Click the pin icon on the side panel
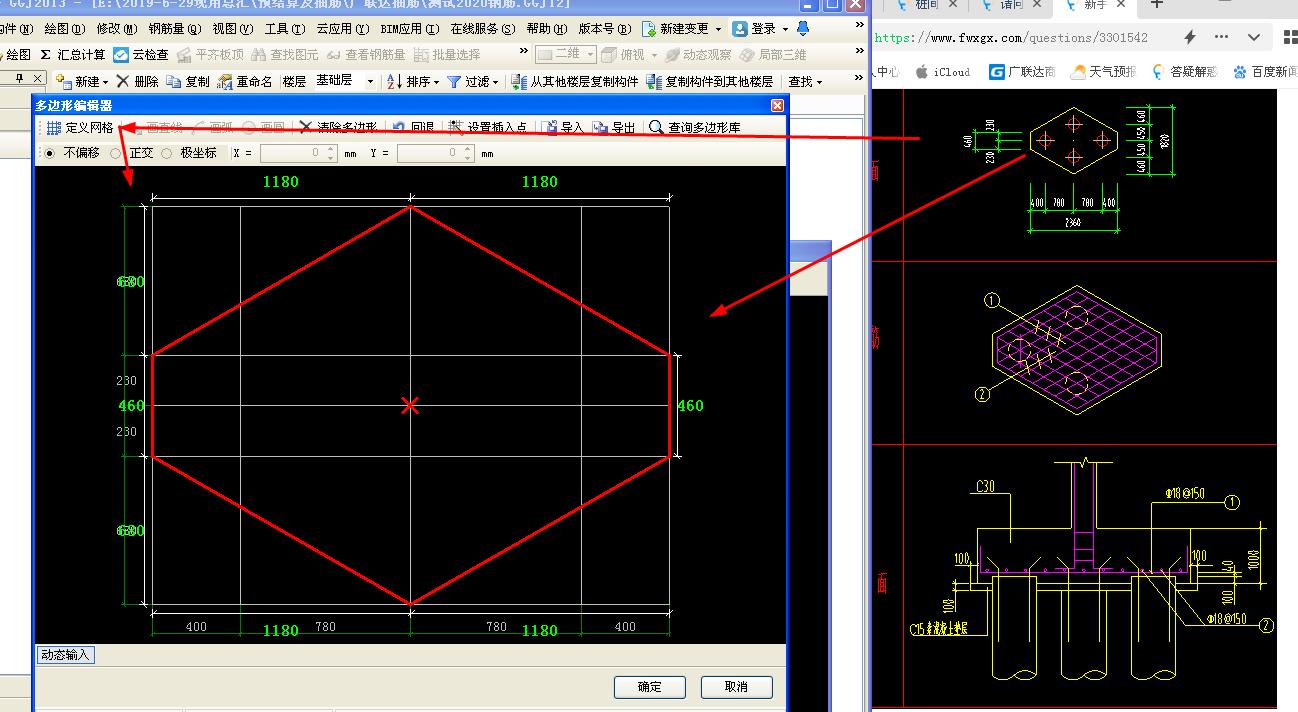The height and width of the screenshot is (712, 1298). pos(20,78)
